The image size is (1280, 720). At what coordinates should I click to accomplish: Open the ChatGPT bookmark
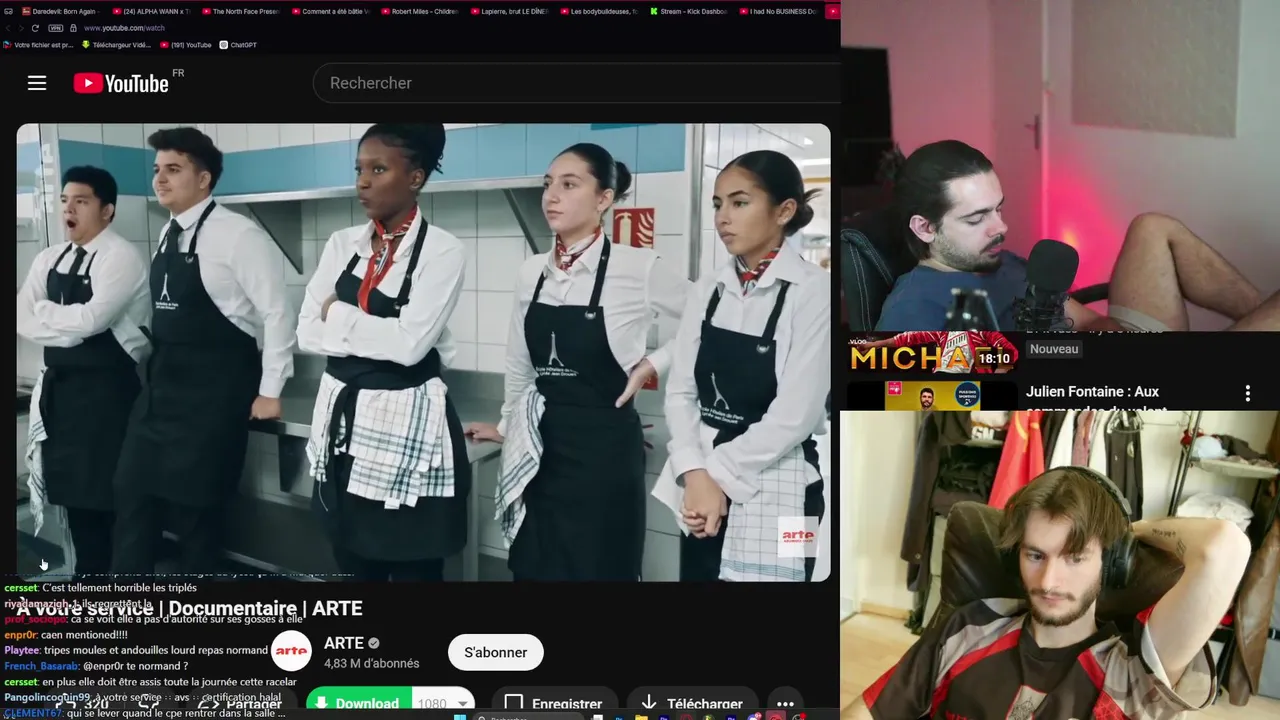[239, 45]
